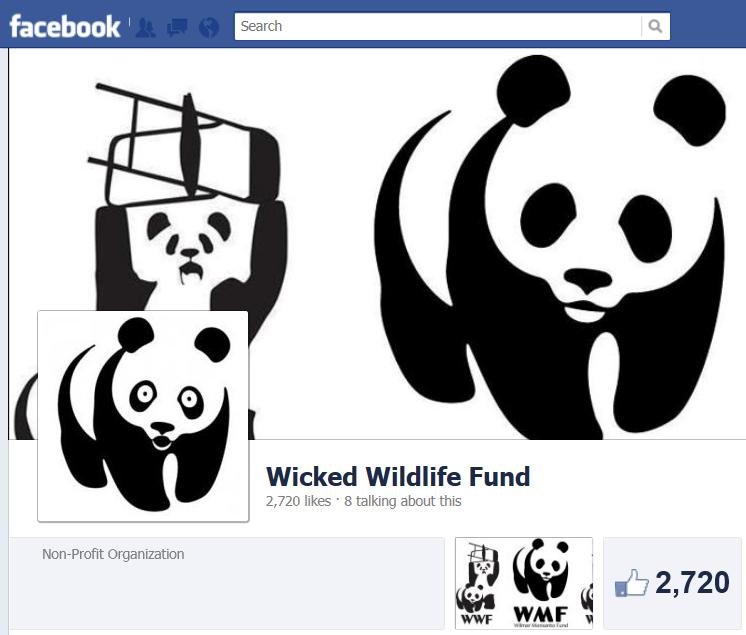Open the Wicked Wildlife Fund profile picture
Screen dimensions: 746x635
pyautogui.click(x=143, y=416)
